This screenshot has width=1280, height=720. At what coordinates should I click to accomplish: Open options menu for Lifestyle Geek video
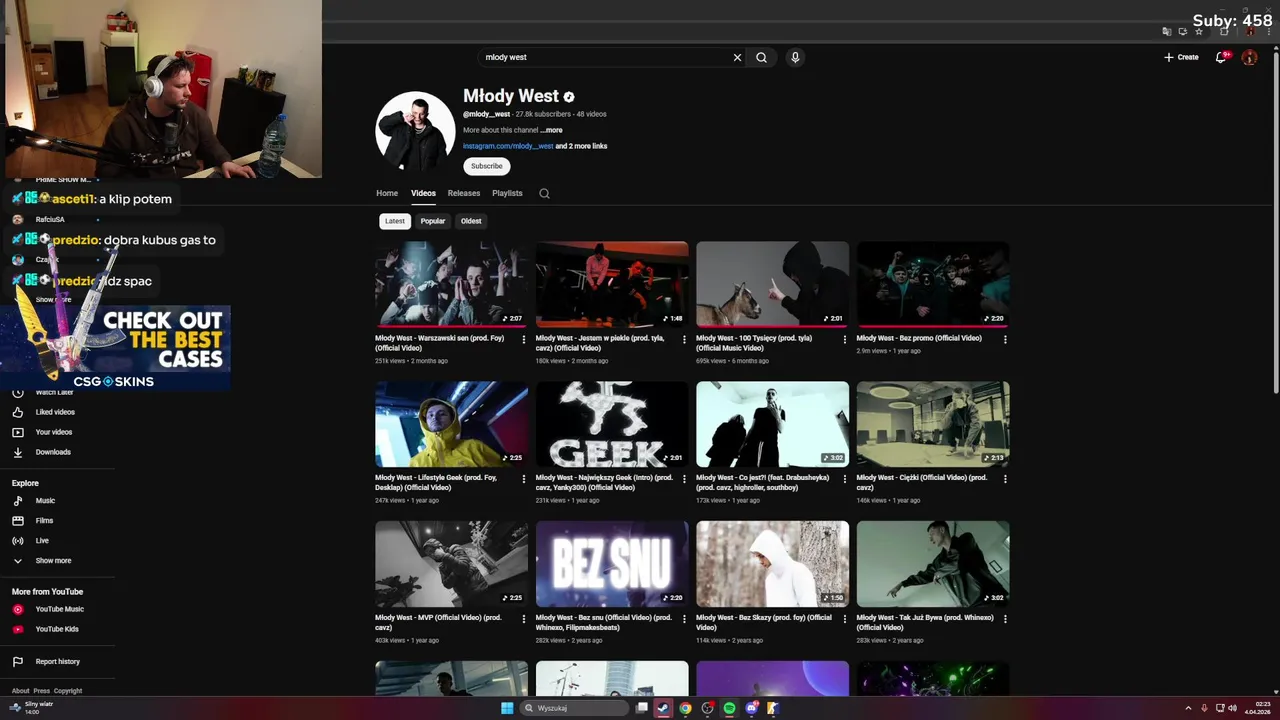(524, 479)
